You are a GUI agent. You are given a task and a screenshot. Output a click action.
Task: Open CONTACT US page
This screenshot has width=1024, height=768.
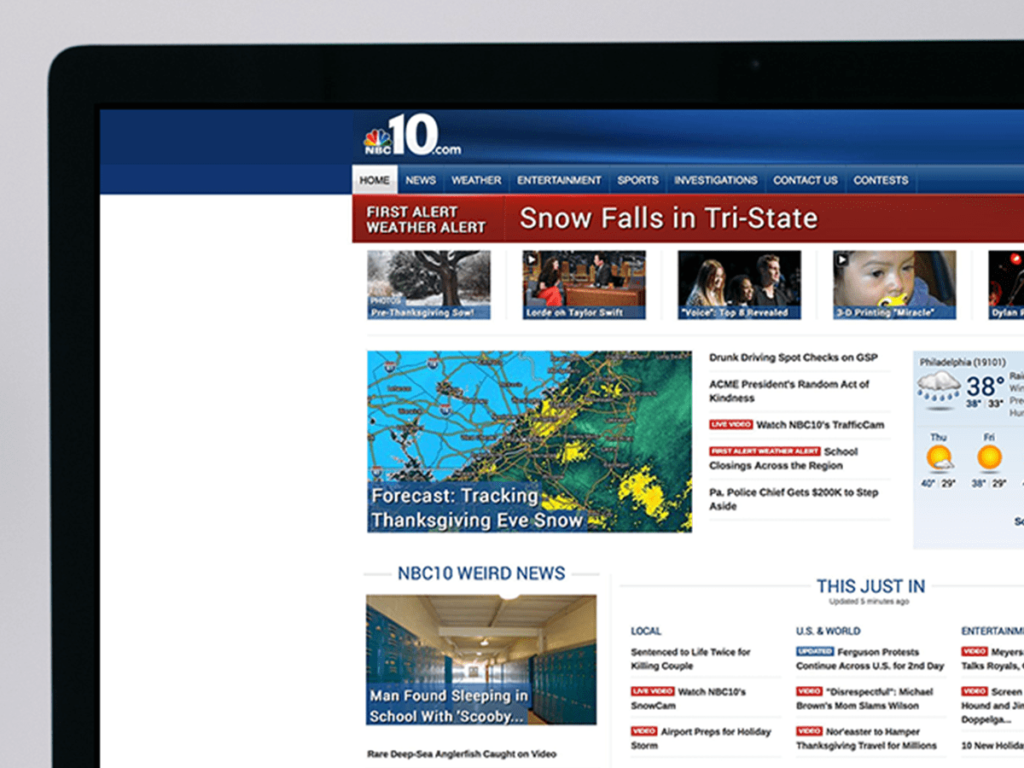tap(805, 180)
